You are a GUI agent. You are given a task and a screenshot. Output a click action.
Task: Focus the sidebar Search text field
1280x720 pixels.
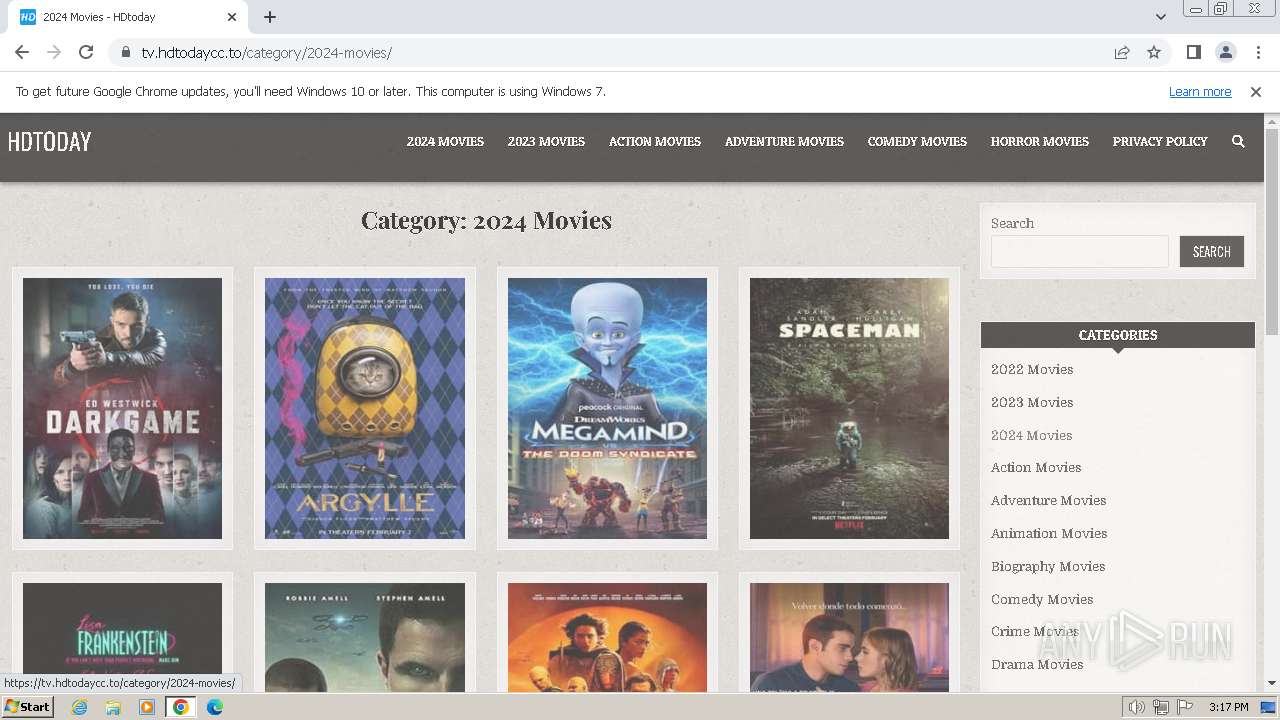point(1079,251)
